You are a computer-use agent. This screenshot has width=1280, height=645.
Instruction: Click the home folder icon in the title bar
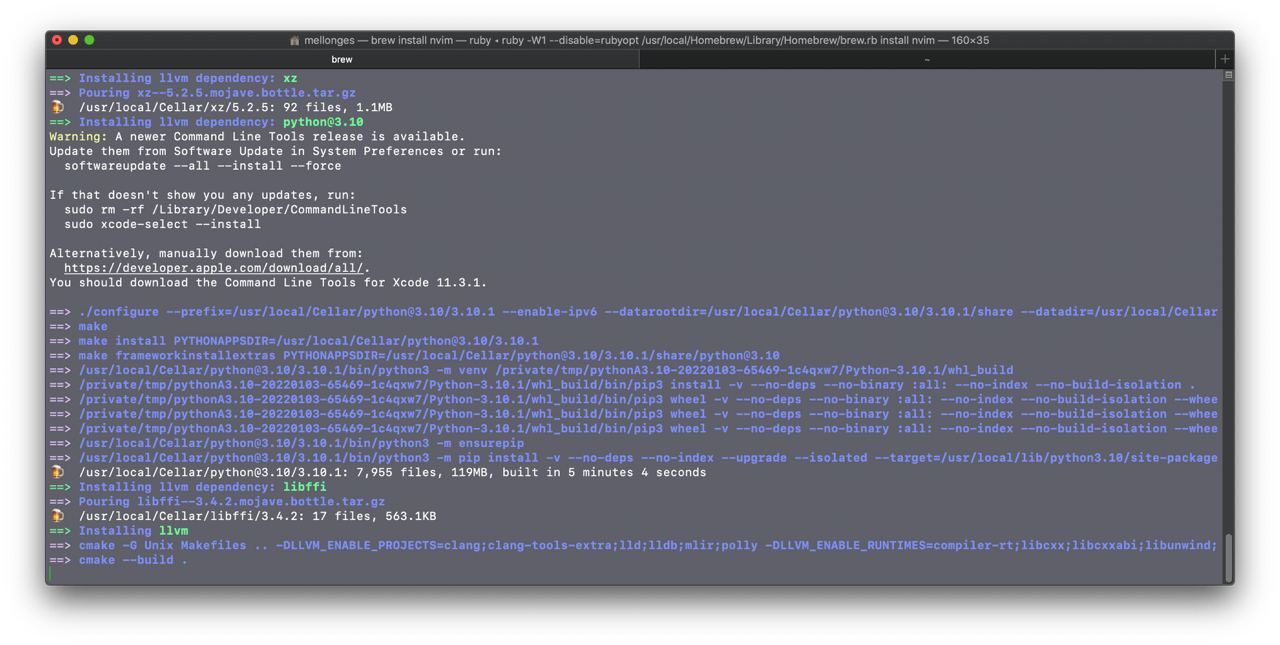click(294, 40)
